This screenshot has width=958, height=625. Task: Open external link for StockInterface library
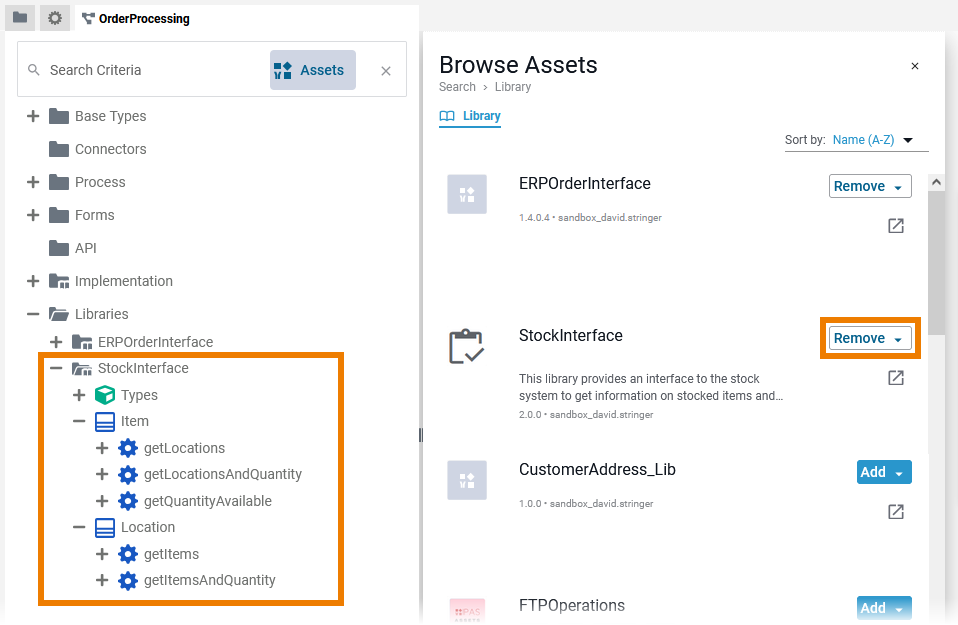(896, 378)
